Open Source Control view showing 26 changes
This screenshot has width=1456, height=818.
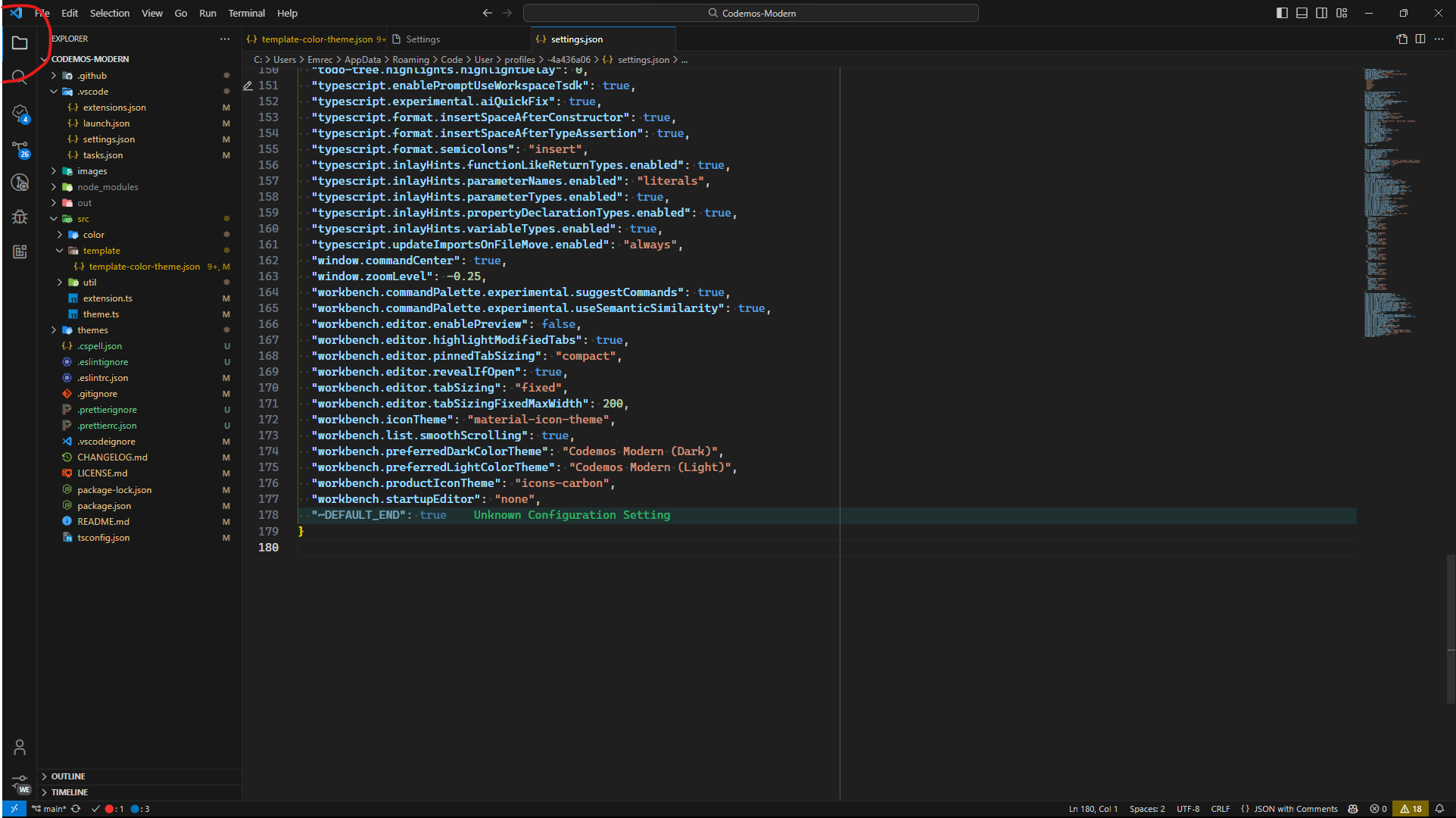point(20,148)
